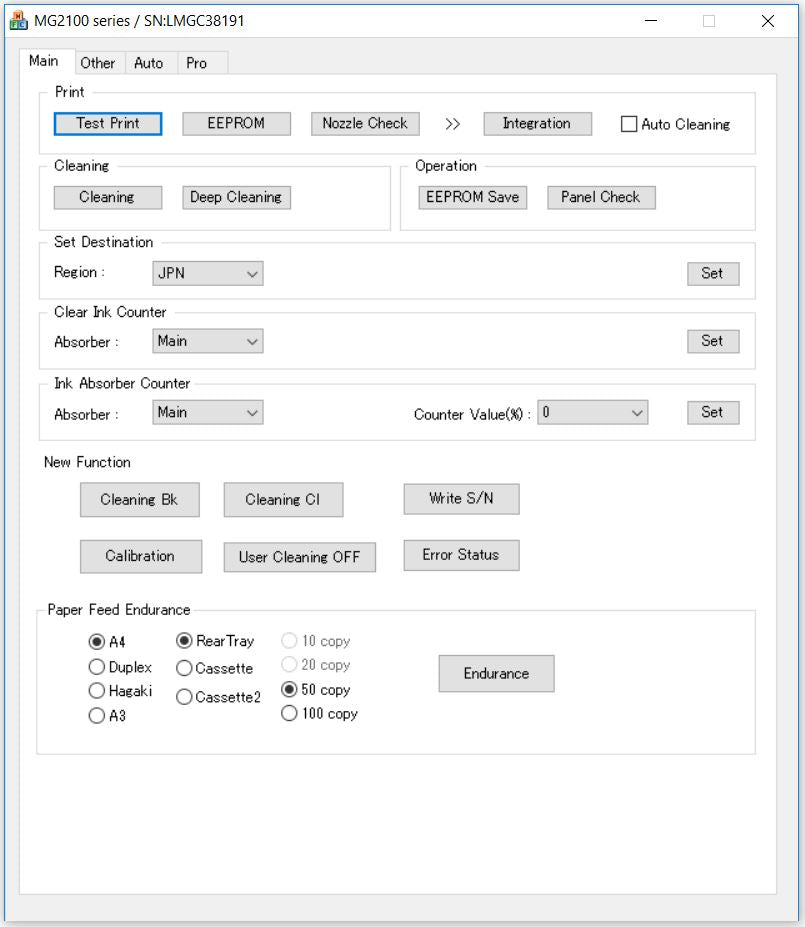Open the Region dropdown showing JPN

pyautogui.click(x=208, y=274)
